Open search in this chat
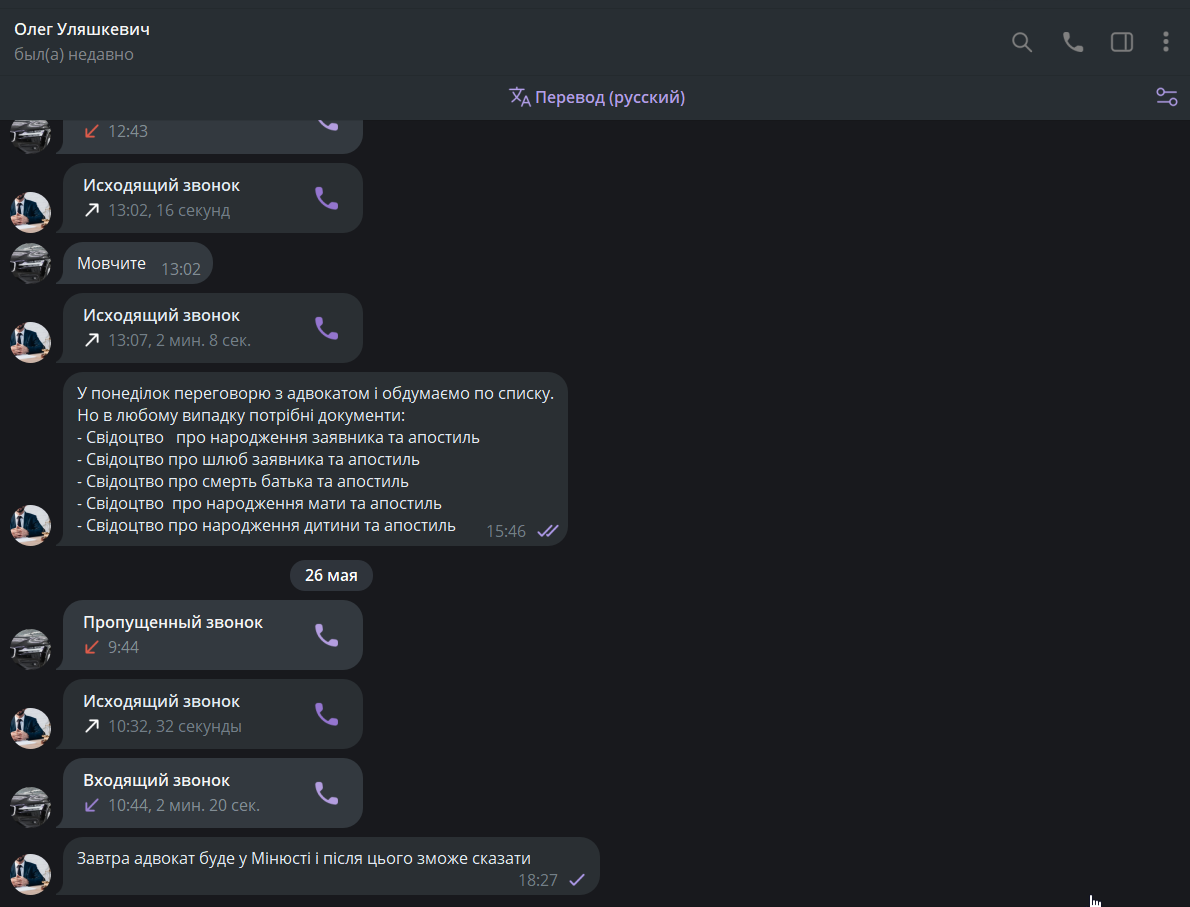 point(1022,42)
